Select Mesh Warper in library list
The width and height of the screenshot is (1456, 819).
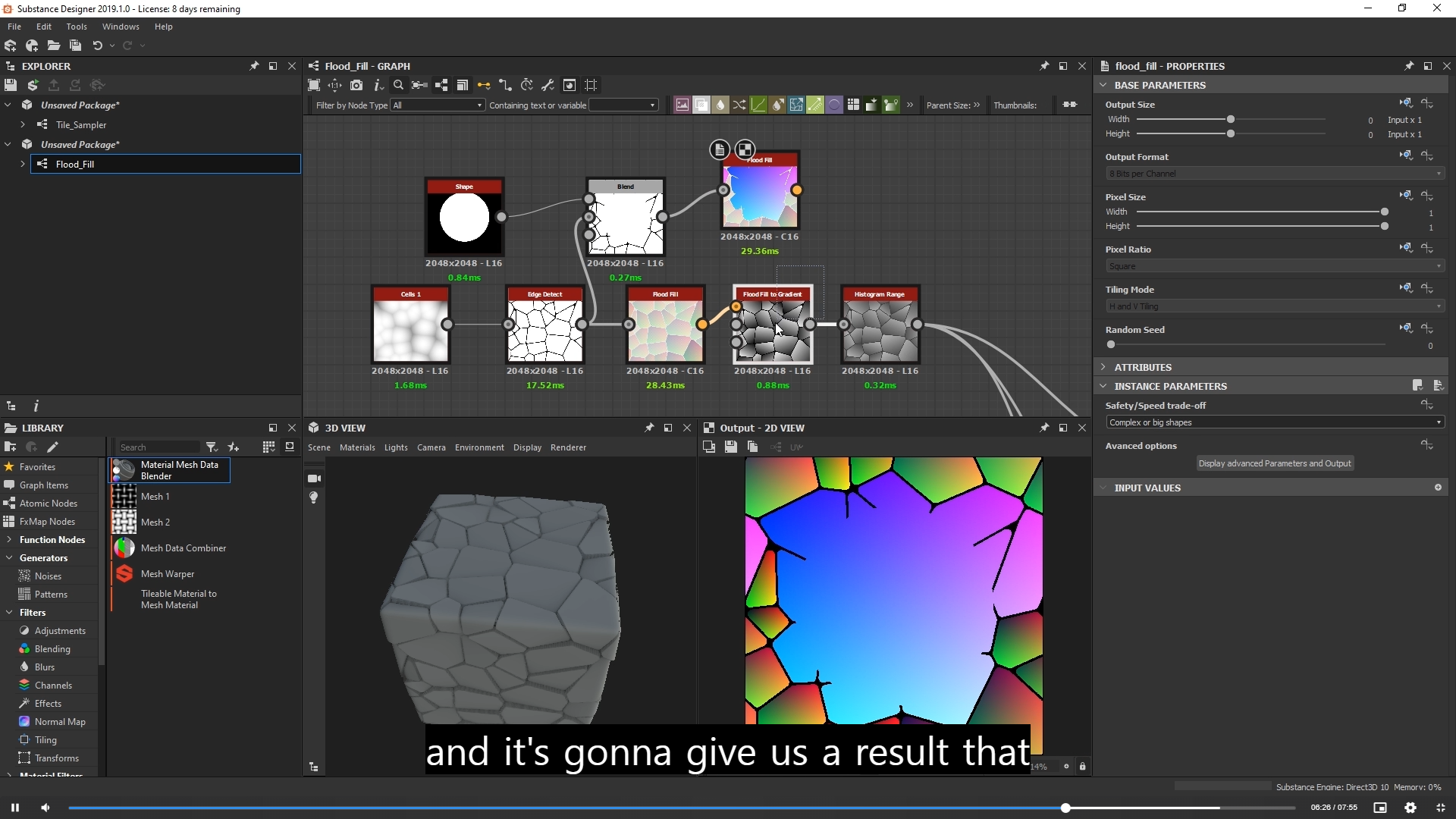[x=168, y=574]
